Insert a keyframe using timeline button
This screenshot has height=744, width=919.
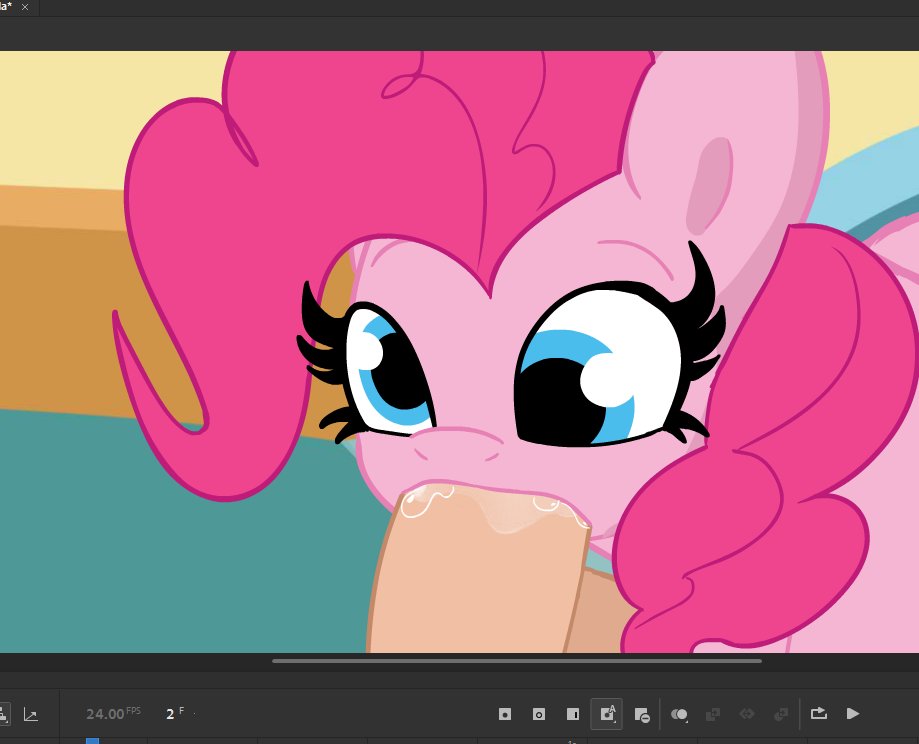tap(505, 714)
